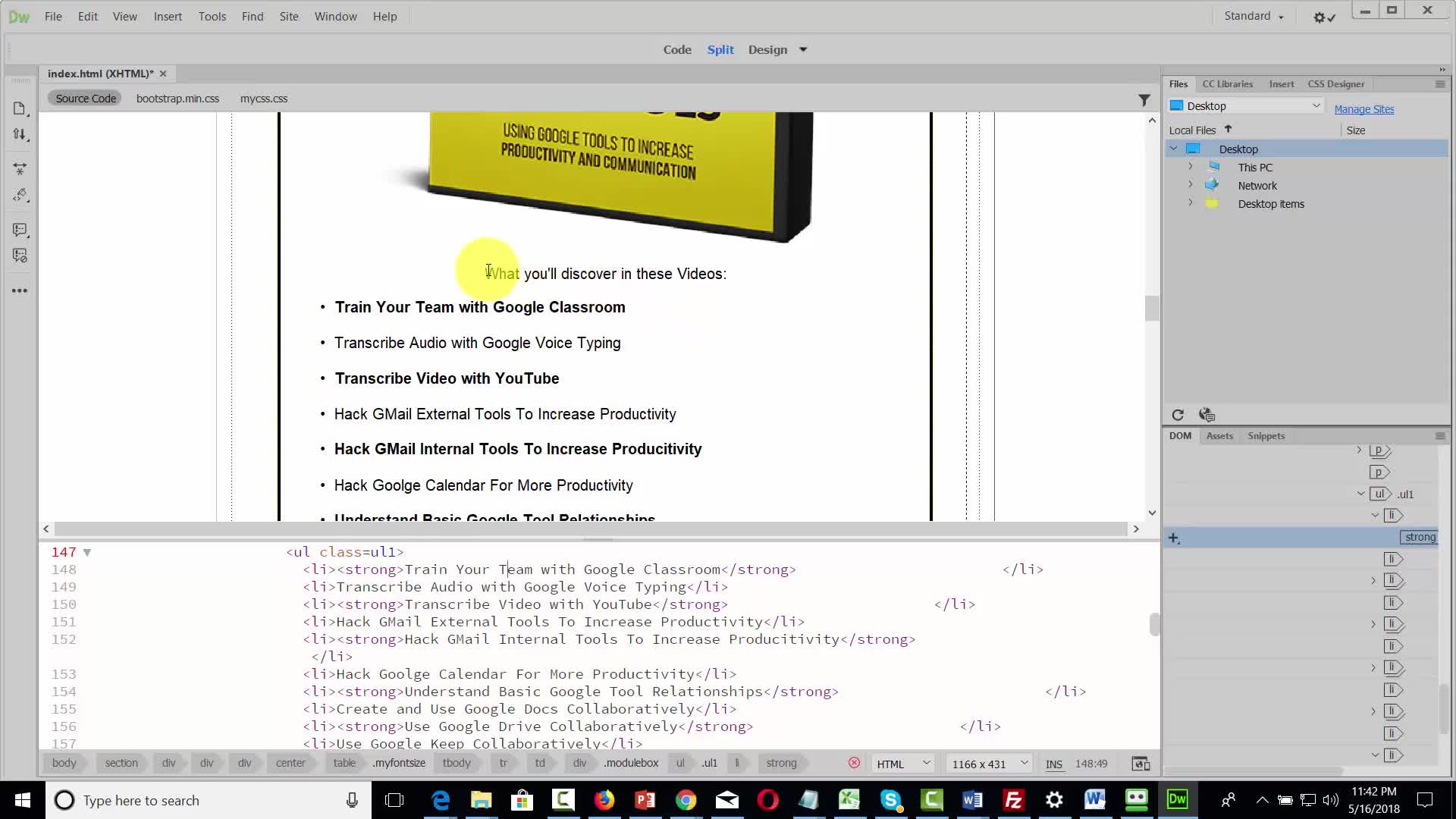The height and width of the screenshot is (819, 1456).
Task: Open the Standard workspace dropdown
Action: click(1254, 16)
